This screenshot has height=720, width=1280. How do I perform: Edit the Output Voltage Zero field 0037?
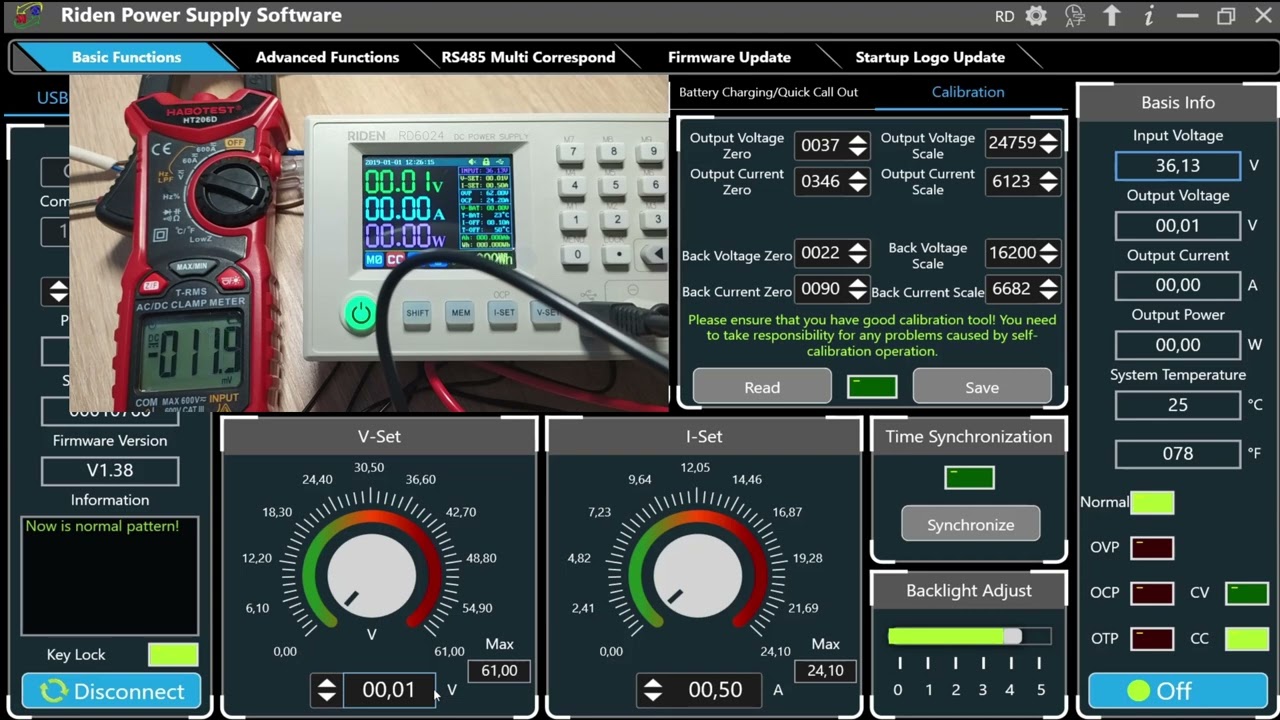point(821,145)
